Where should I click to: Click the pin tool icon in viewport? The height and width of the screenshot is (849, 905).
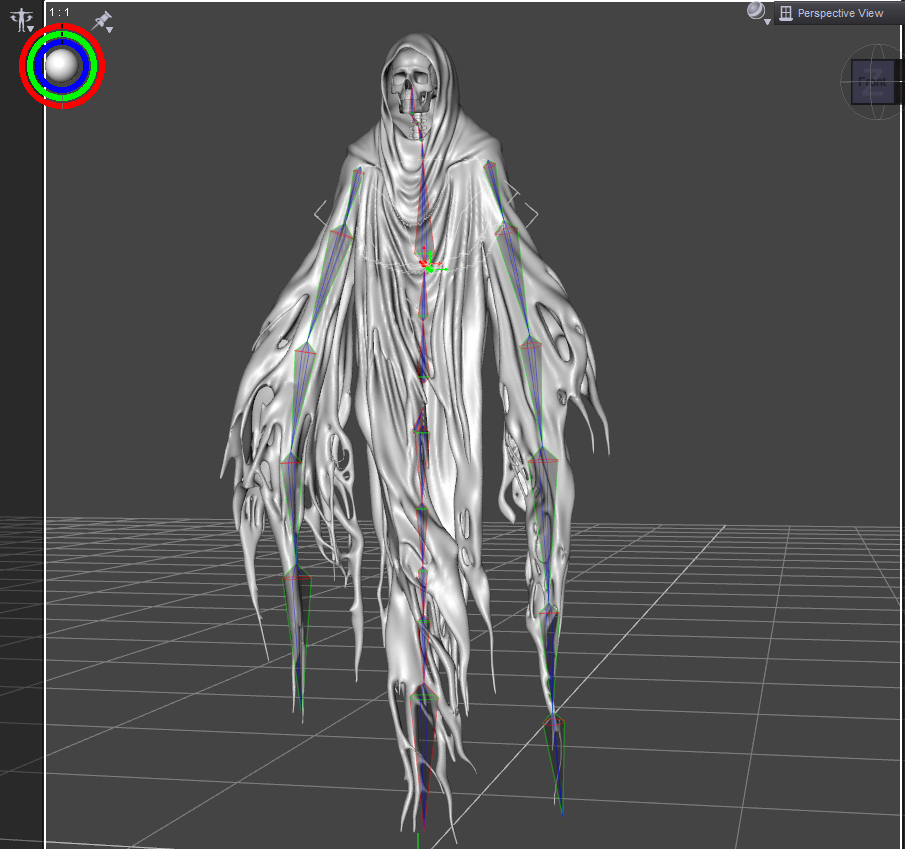[x=103, y=22]
